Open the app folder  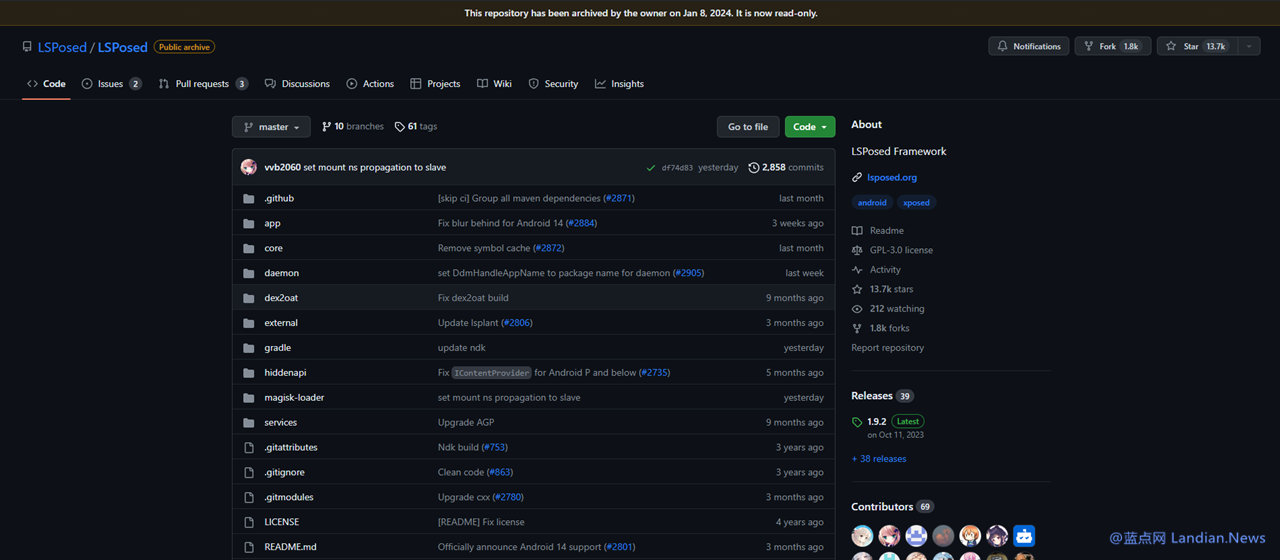click(272, 223)
